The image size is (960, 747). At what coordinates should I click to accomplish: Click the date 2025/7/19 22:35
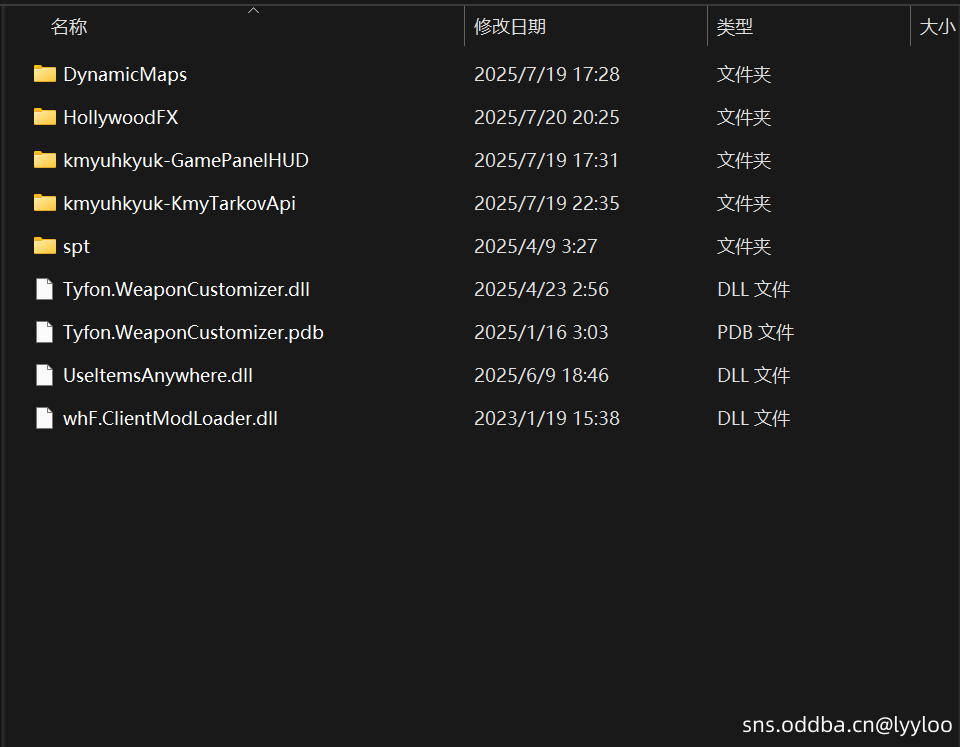pyautogui.click(x=547, y=203)
